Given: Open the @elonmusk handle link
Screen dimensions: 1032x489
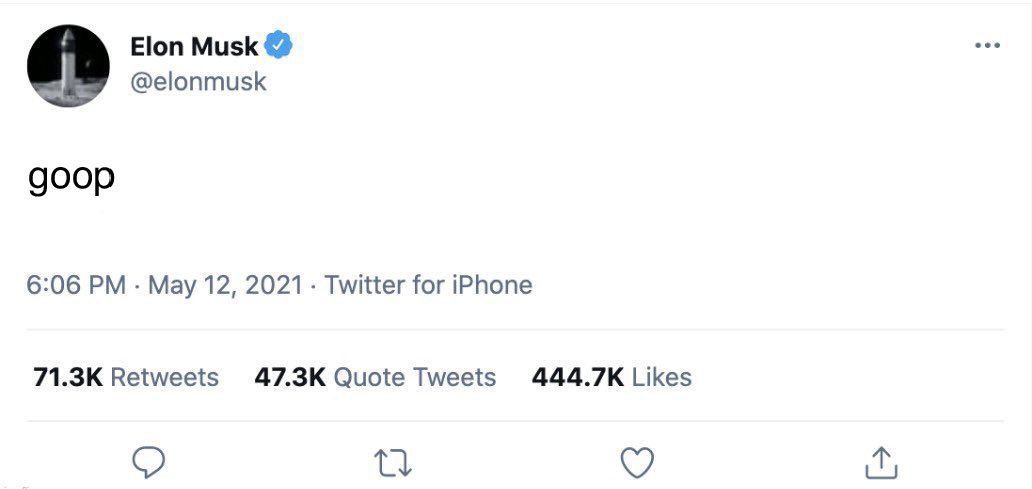Looking at the screenshot, I should tap(198, 82).
